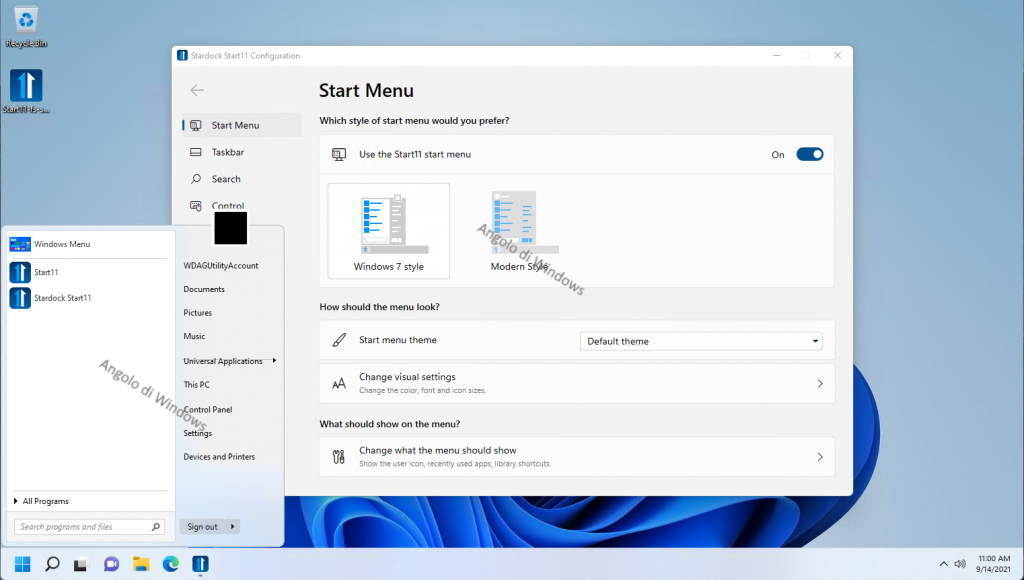Click the Start11 icon on the taskbar
Image resolution: width=1024 pixels, height=580 pixels.
tap(200, 564)
